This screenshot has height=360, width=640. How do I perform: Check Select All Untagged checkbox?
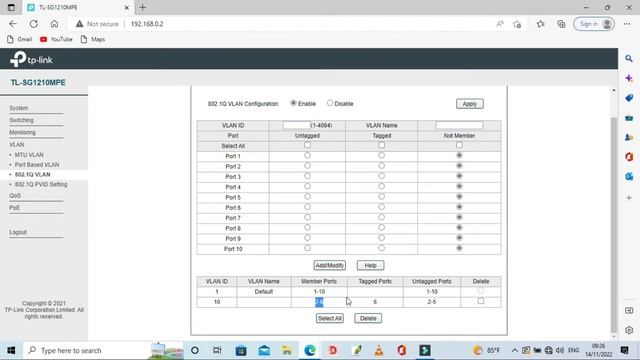click(x=307, y=145)
